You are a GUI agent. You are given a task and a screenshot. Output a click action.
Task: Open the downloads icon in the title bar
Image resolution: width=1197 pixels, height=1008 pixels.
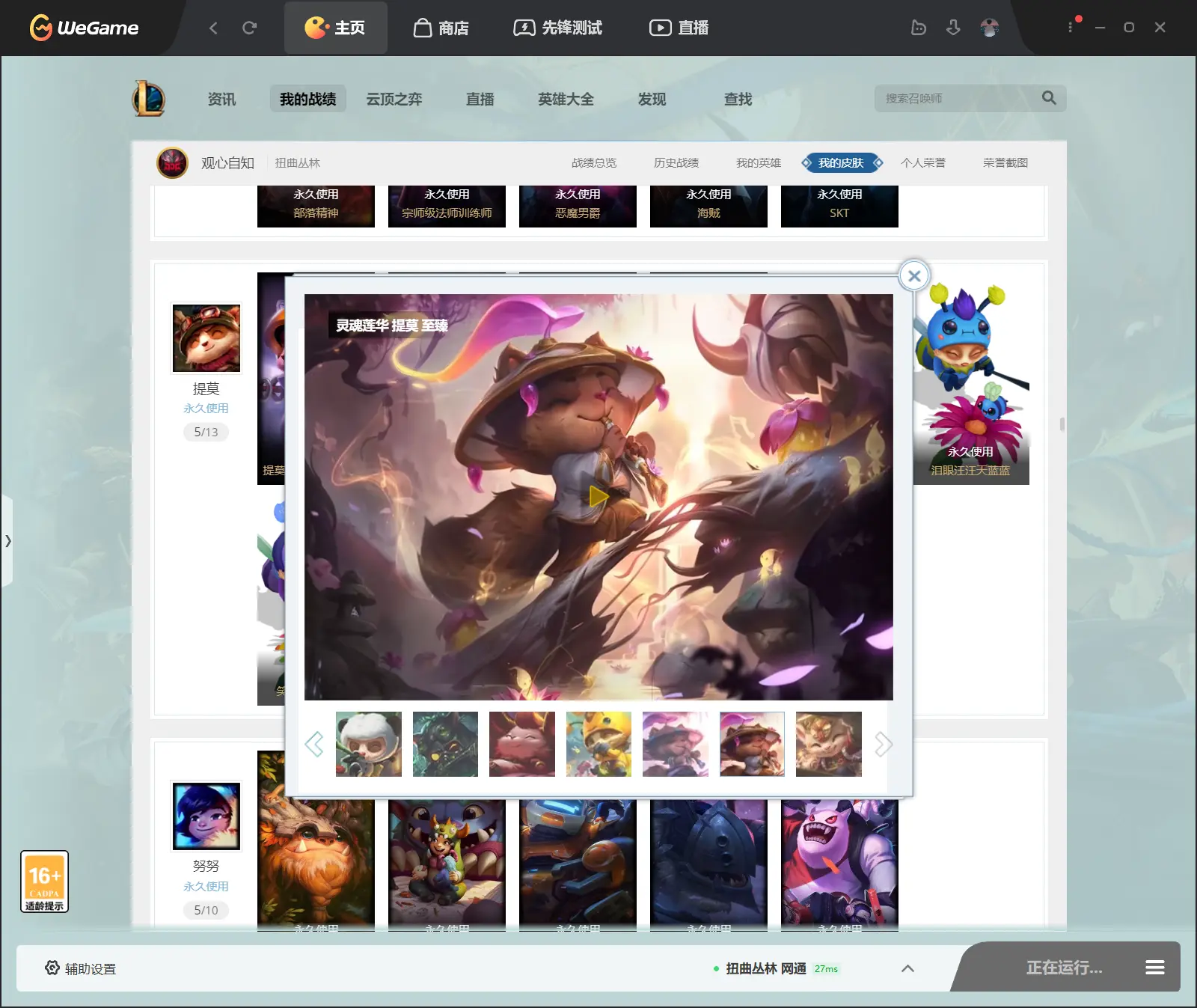point(953,28)
